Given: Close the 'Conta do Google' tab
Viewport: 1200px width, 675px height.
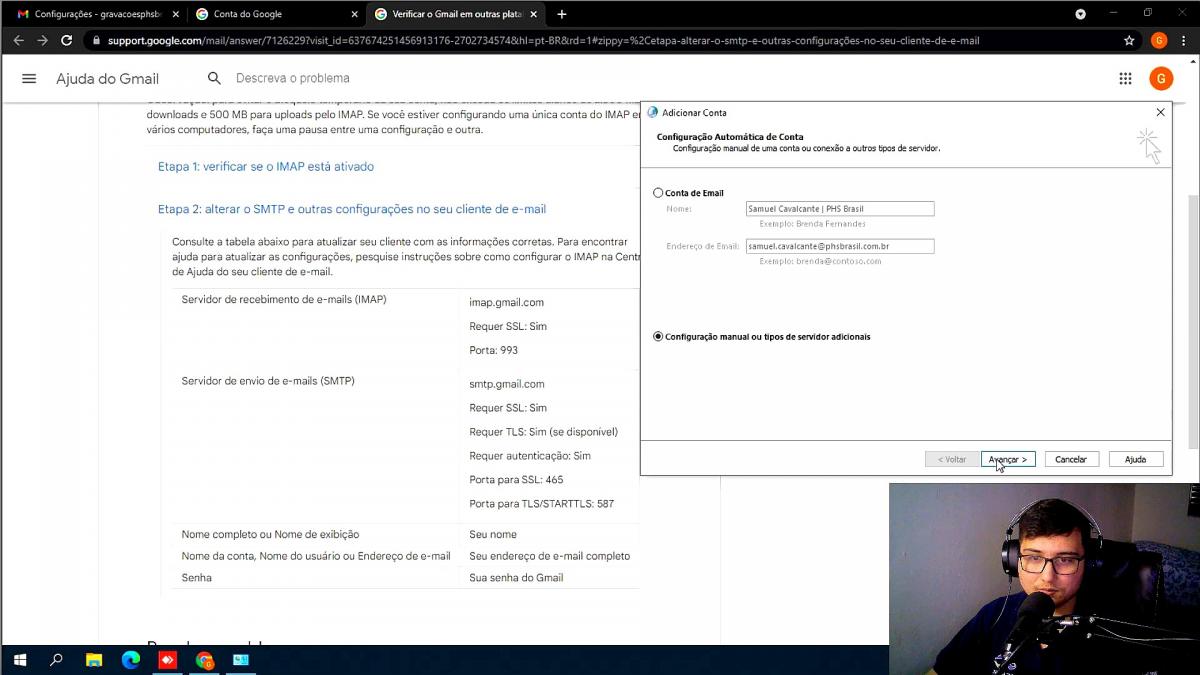Looking at the screenshot, I should tap(354, 14).
